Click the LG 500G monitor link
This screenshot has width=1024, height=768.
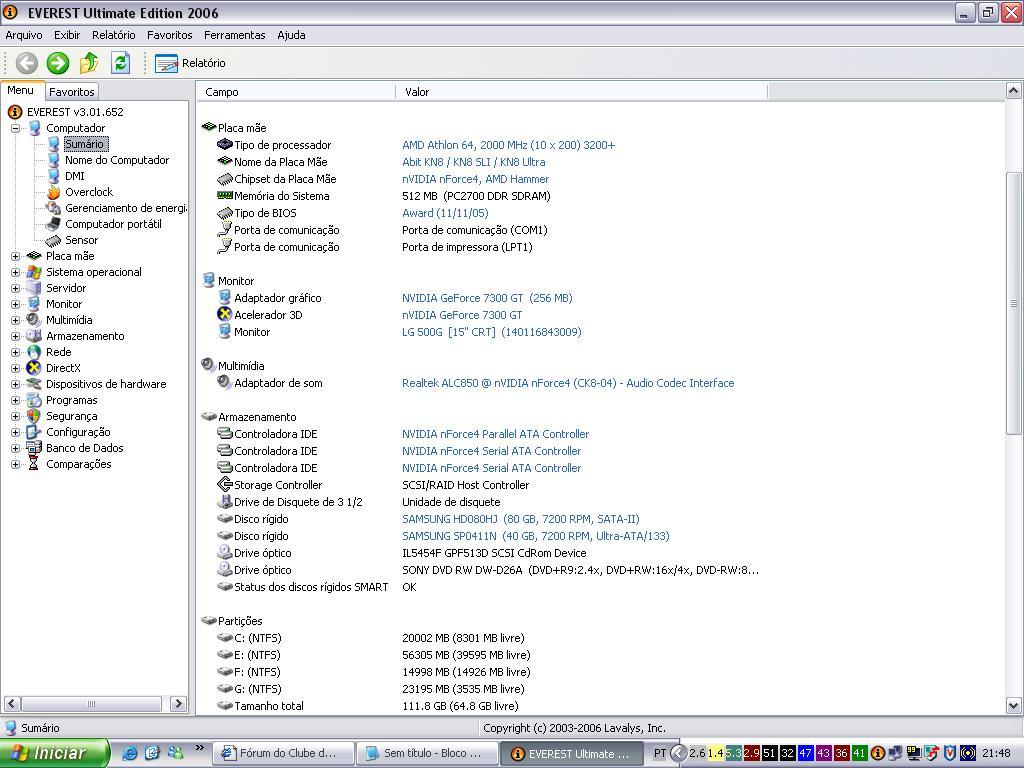pos(492,332)
